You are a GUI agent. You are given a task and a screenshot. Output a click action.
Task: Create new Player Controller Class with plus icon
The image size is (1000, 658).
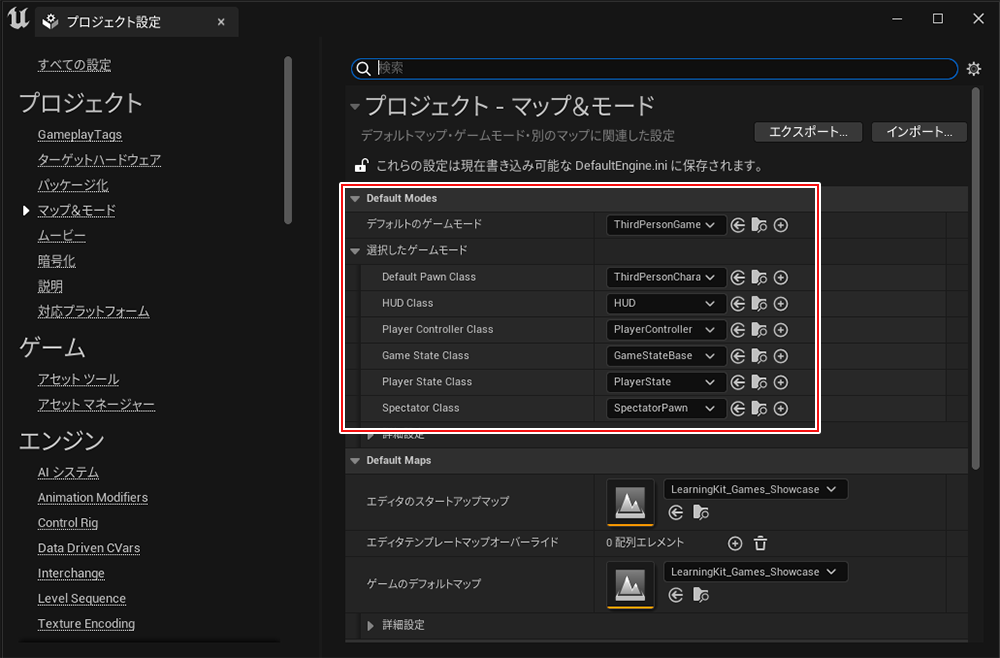(x=781, y=330)
